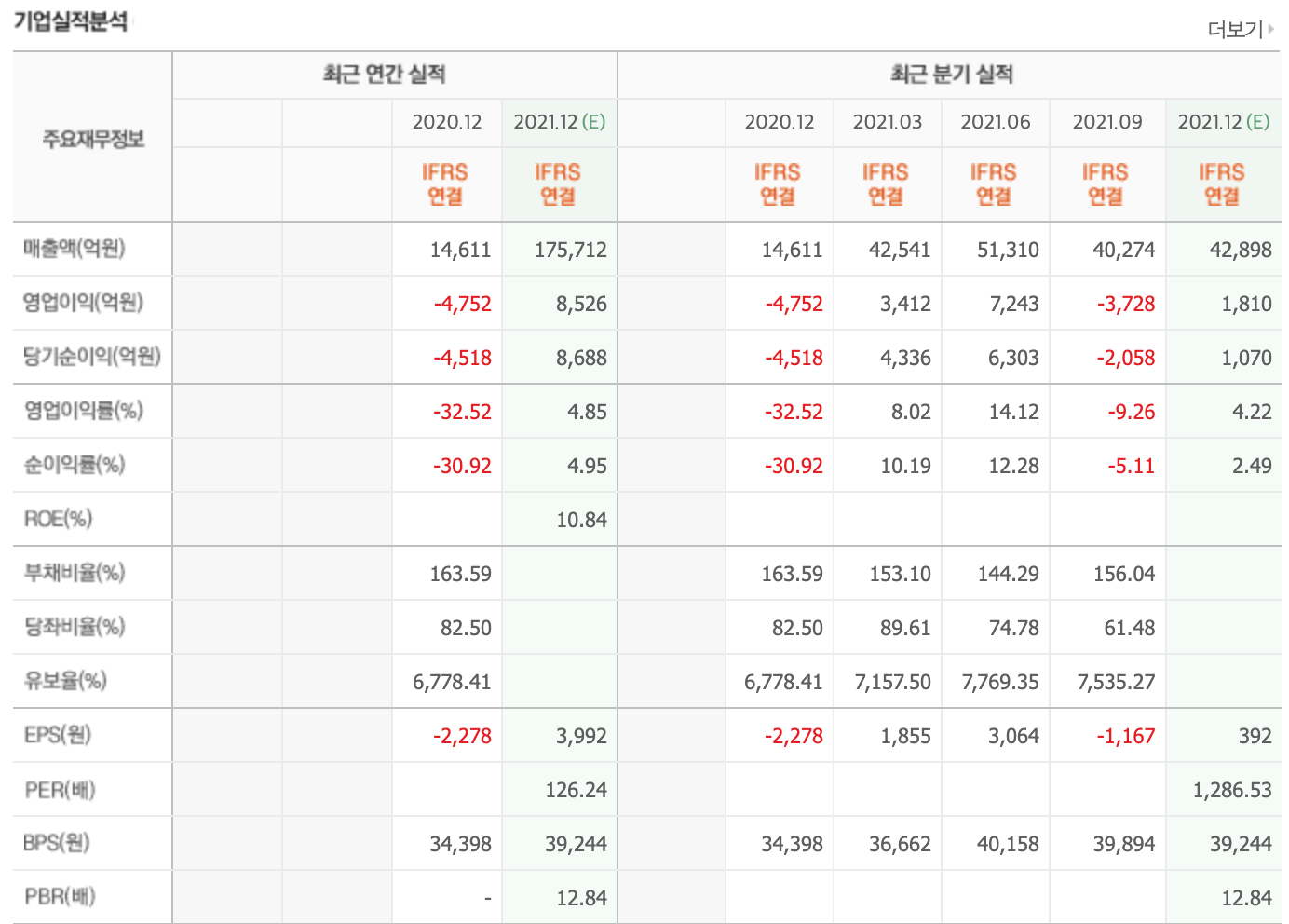Click the 영업이익(억원) row label

point(83,303)
